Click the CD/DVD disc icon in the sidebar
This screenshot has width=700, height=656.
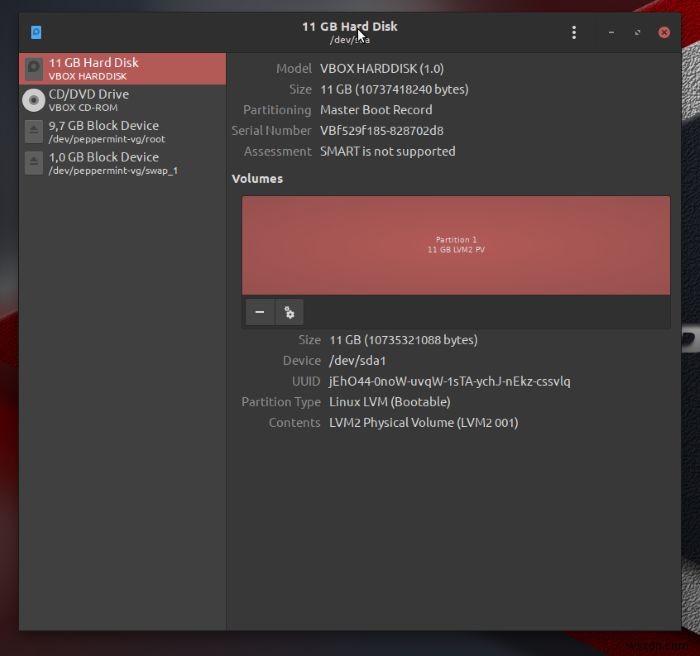[33, 100]
